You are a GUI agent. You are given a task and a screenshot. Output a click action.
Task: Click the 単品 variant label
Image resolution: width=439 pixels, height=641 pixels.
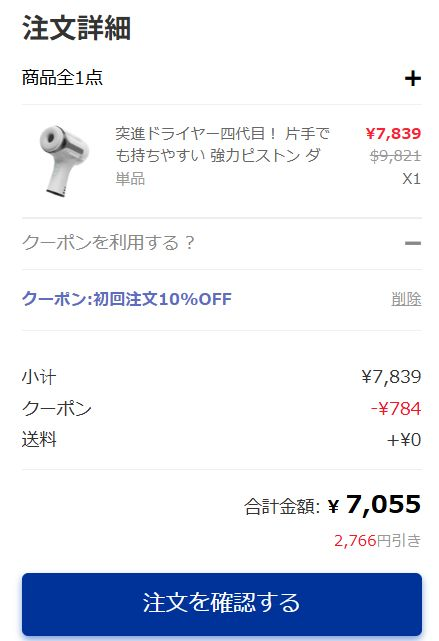point(130,179)
